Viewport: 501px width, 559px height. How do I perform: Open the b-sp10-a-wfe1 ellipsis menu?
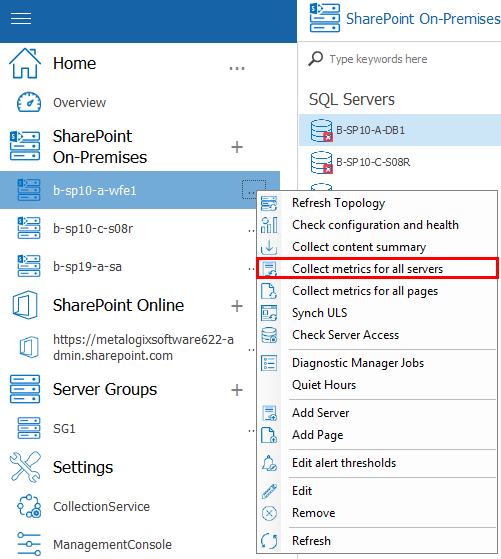(254, 190)
